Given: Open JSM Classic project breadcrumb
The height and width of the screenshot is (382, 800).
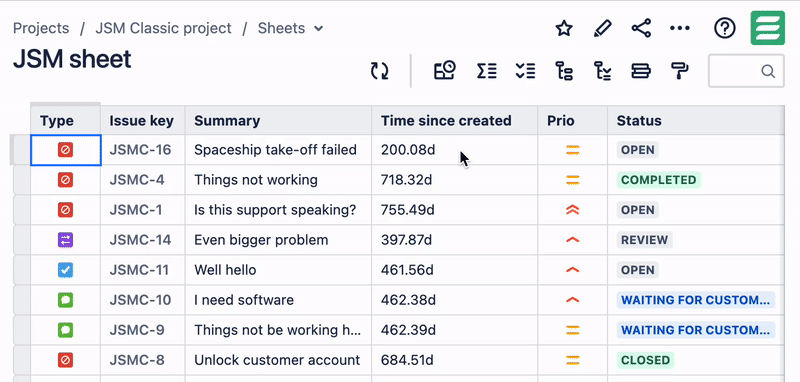Looking at the screenshot, I should (x=163, y=28).
